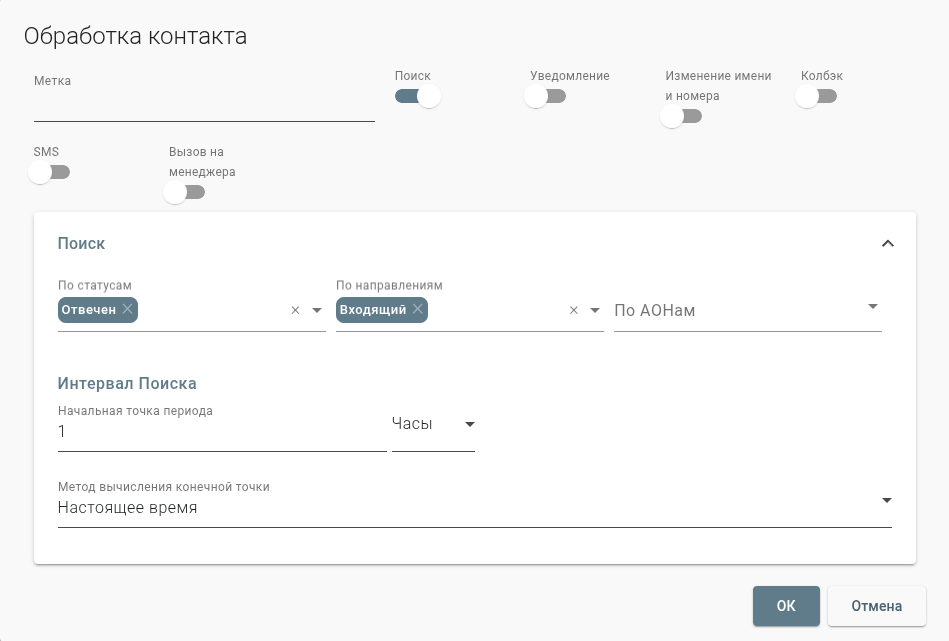This screenshot has width=949, height=641.
Task: Open the Часы time unit dropdown
Action: point(468,424)
